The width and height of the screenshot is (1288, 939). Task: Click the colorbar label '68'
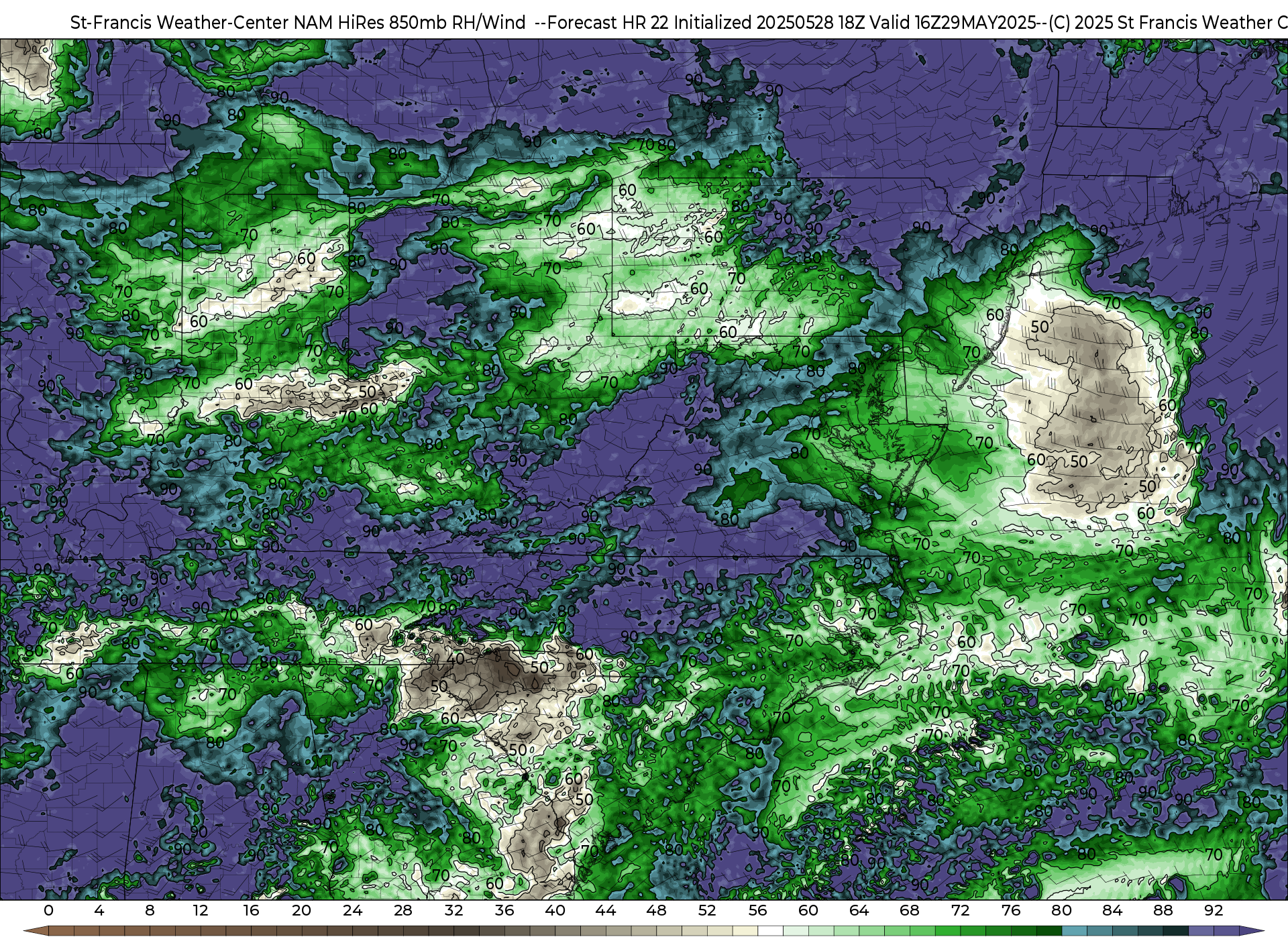coord(909,910)
